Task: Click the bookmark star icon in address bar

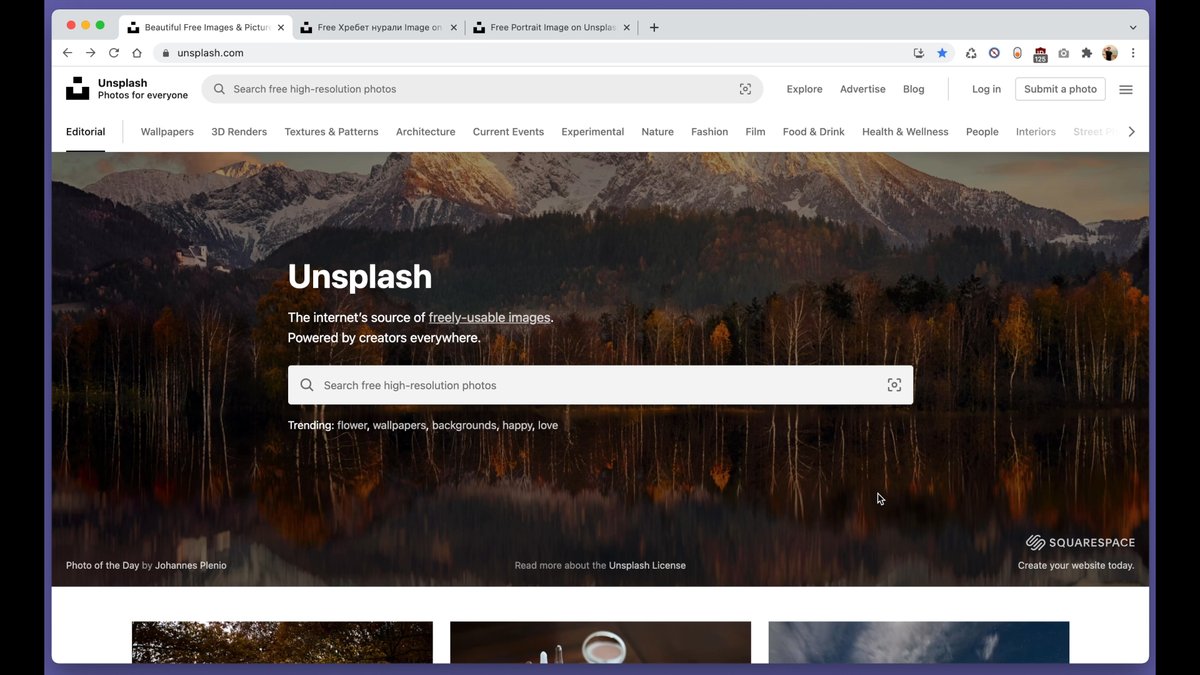Action: (942, 53)
